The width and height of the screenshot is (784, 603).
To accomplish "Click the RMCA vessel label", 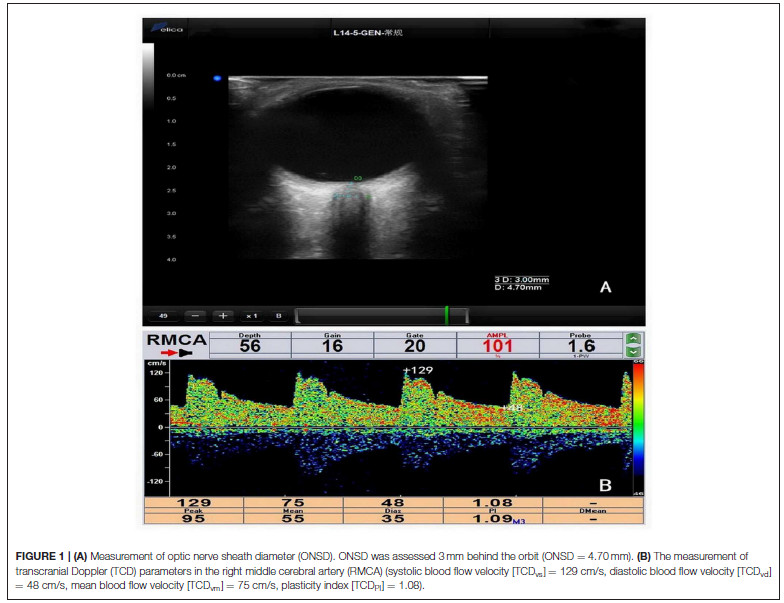I will tap(176, 339).
